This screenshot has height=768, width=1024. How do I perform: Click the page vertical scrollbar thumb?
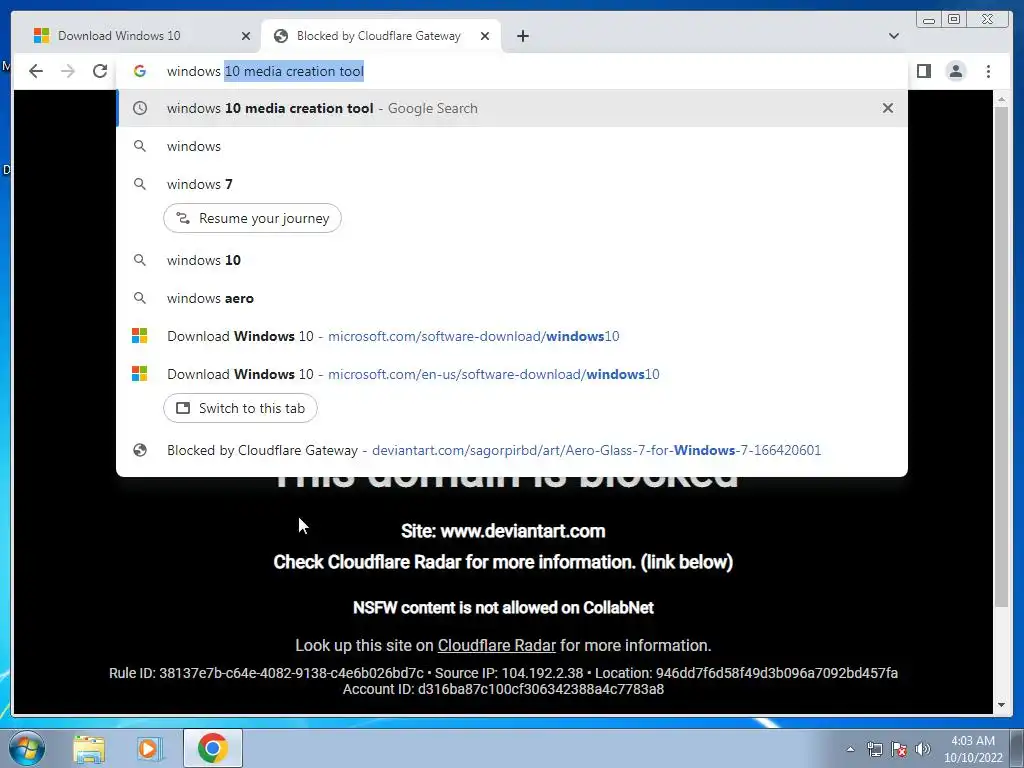(1001, 358)
